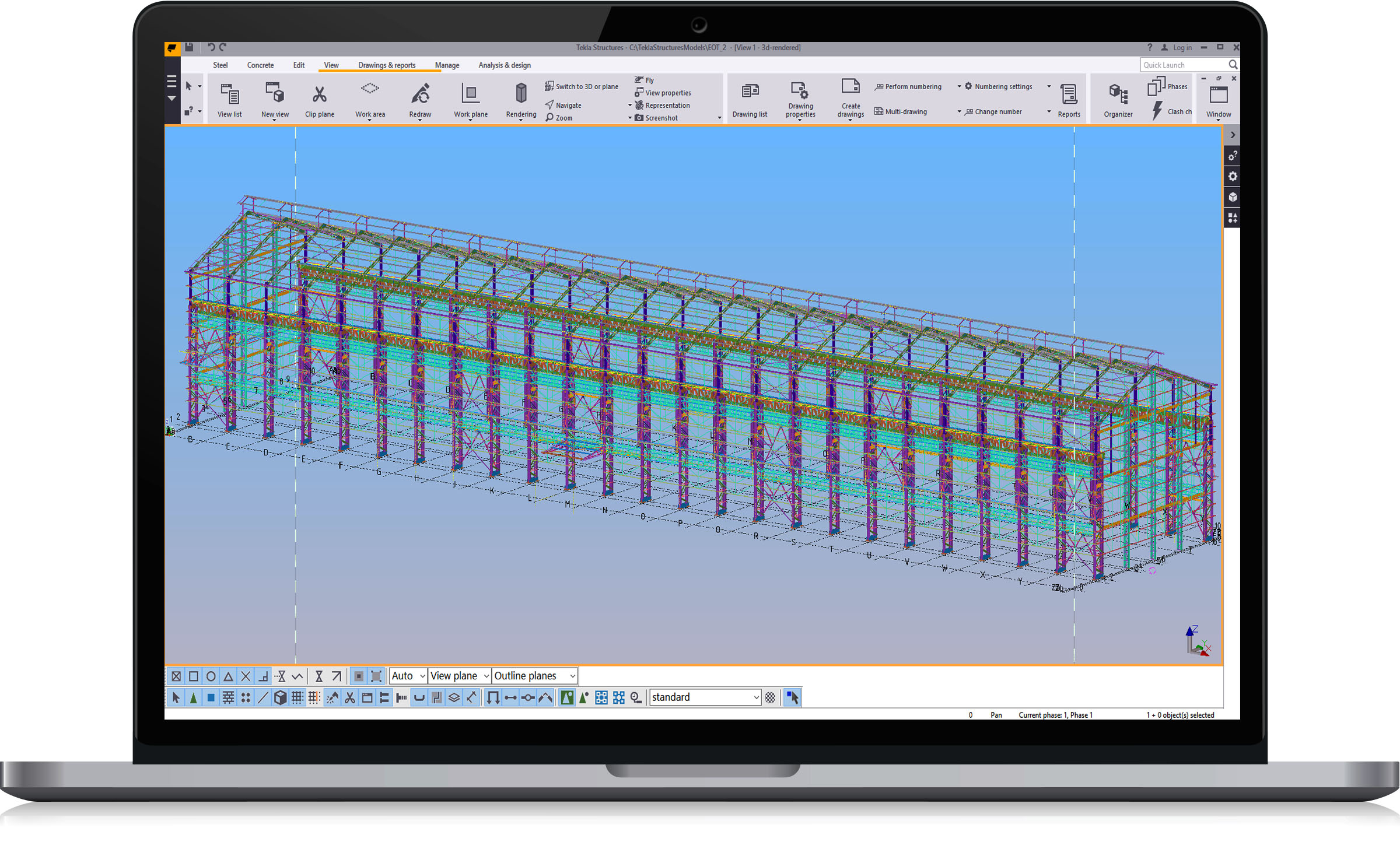The height and width of the screenshot is (842, 1400).
Task: Expand the standard selection filter dropdown
Action: [756, 697]
